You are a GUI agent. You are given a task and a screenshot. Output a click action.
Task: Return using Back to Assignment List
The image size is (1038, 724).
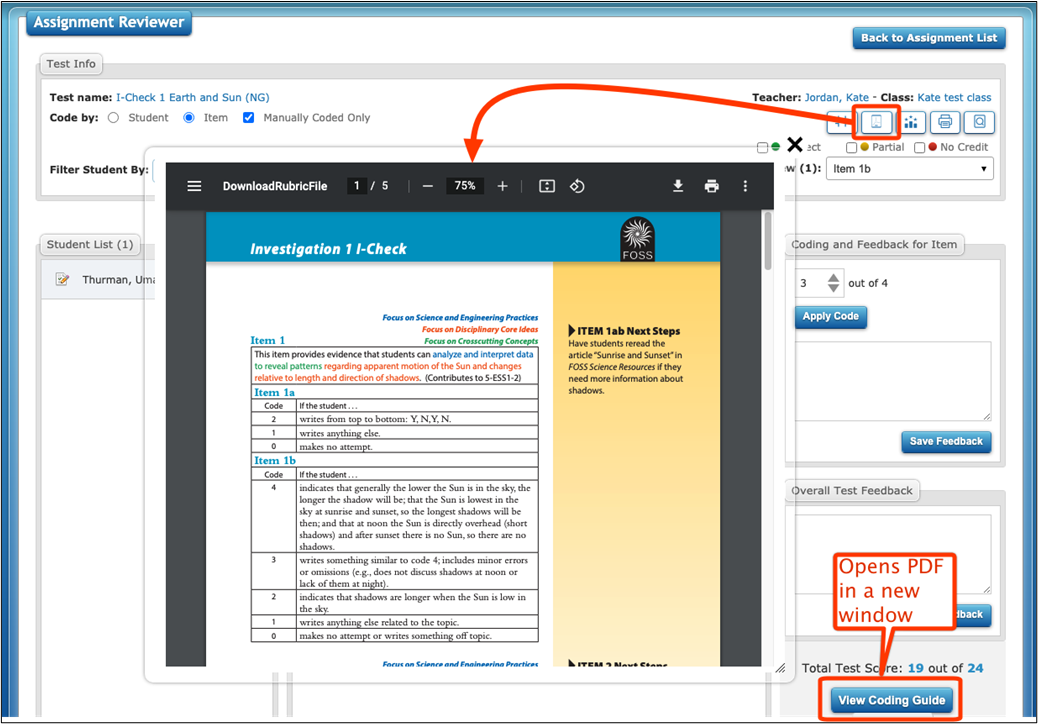[x=928, y=38]
